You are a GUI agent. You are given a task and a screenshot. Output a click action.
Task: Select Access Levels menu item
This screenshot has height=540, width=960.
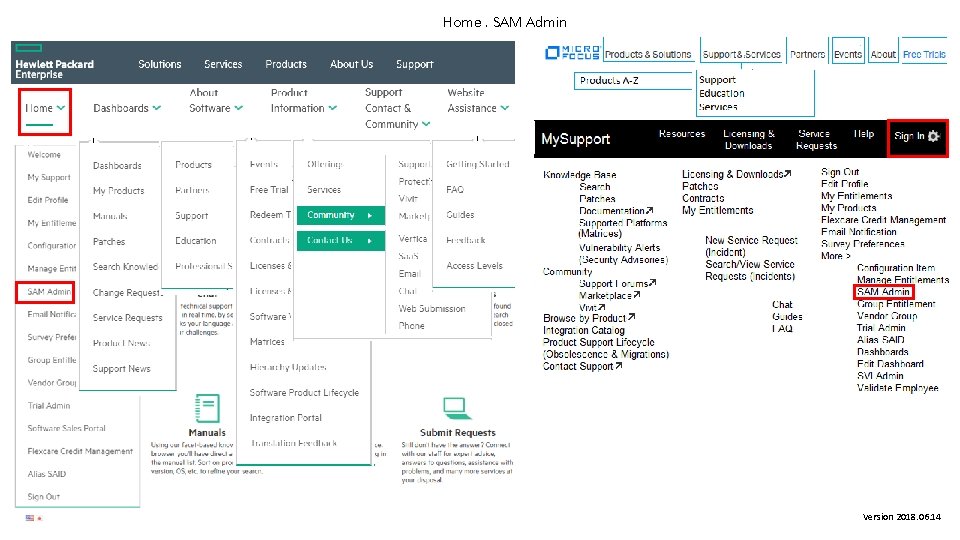tap(474, 266)
